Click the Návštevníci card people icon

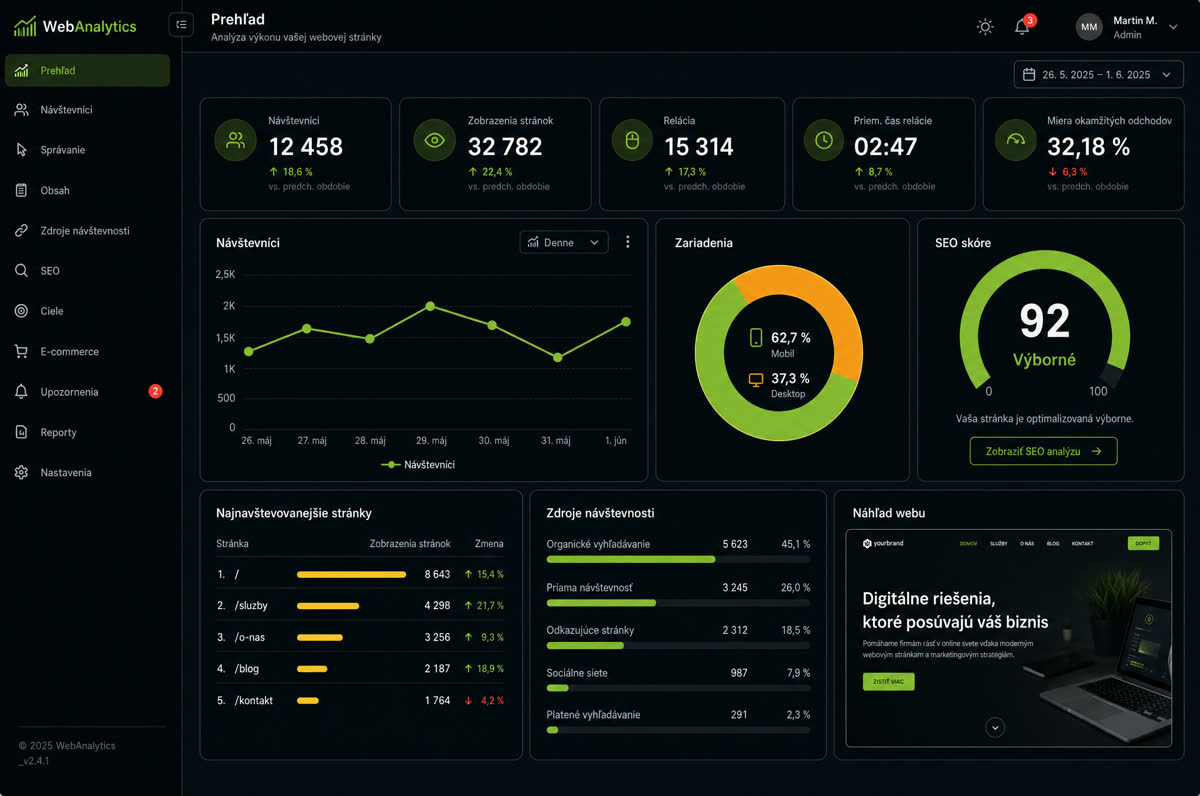(x=236, y=140)
